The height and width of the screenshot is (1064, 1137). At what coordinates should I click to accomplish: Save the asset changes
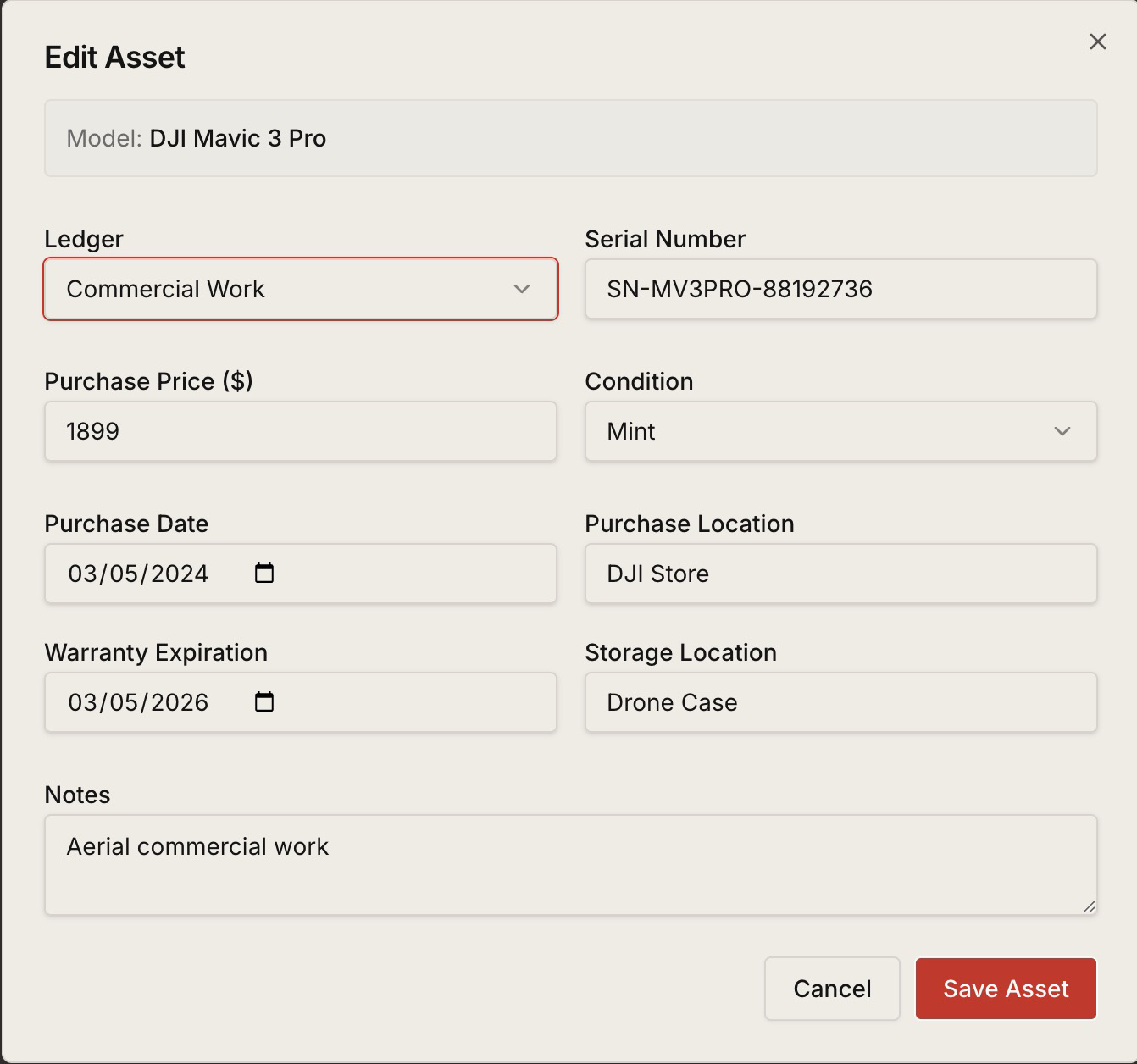(x=1007, y=989)
